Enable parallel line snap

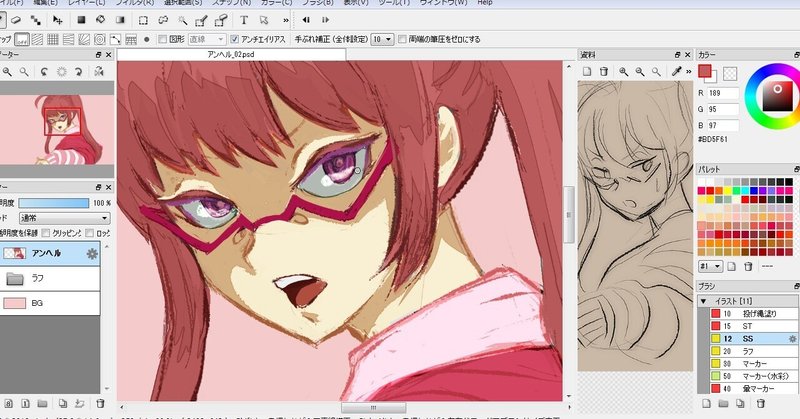click(x=37, y=39)
